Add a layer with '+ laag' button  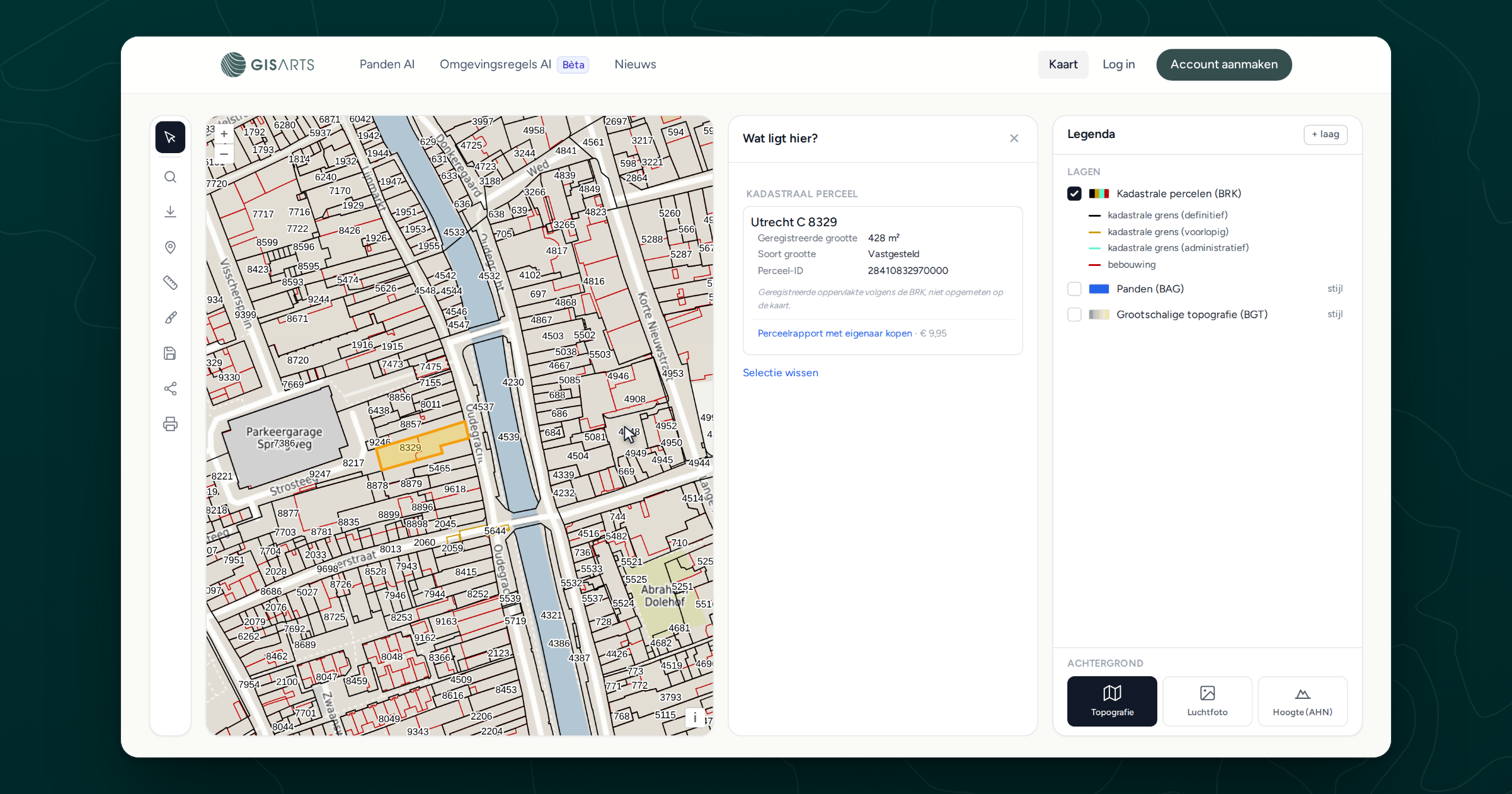point(1325,134)
